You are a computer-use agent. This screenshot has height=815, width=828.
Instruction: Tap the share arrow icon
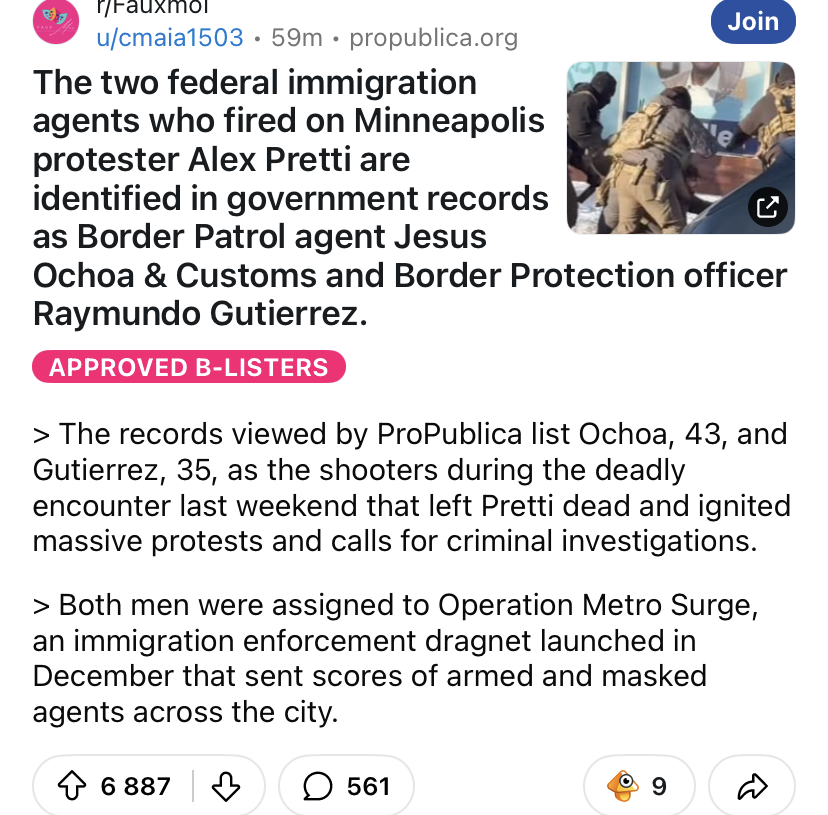pos(751,787)
